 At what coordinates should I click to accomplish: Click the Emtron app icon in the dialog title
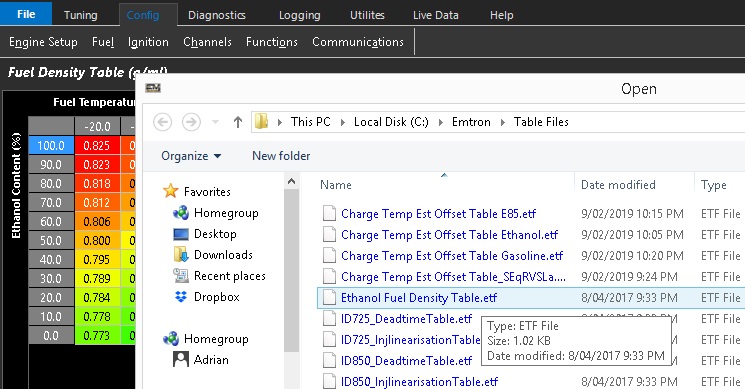(x=153, y=88)
